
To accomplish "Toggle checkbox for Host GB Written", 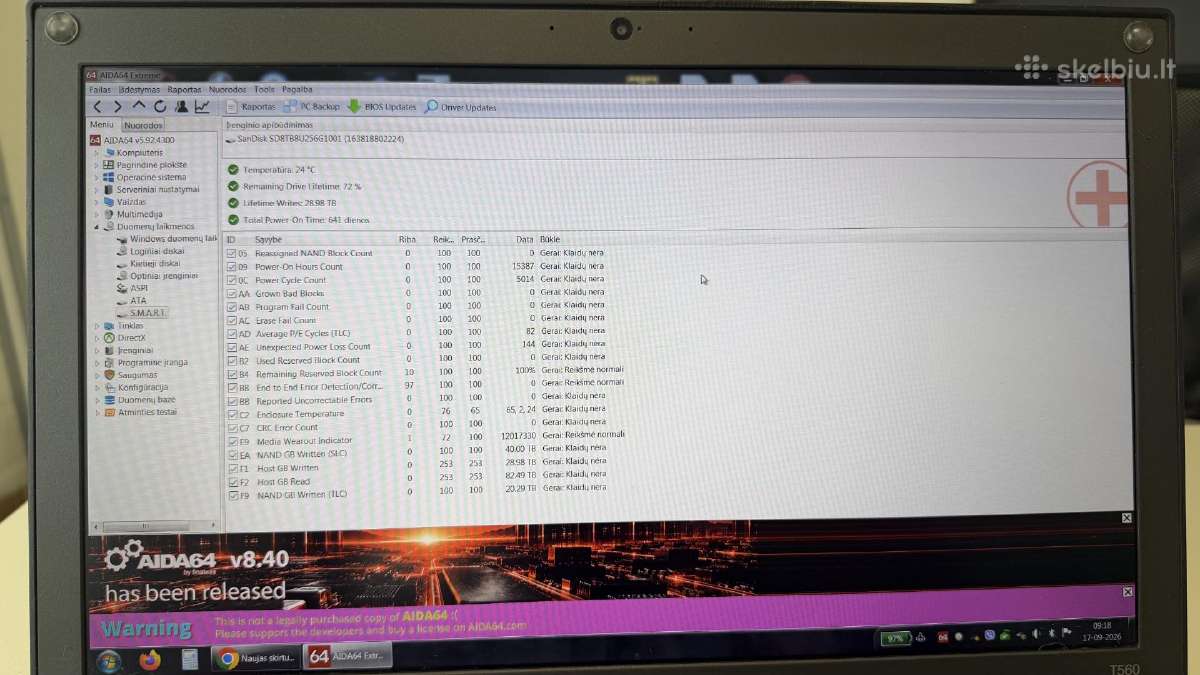I will click(233, 467).
